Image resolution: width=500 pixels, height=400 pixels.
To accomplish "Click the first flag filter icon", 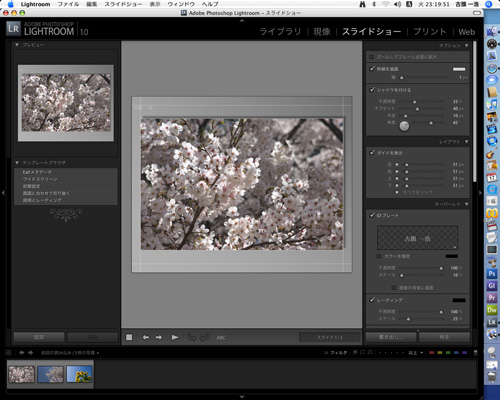I will [355, 352].
